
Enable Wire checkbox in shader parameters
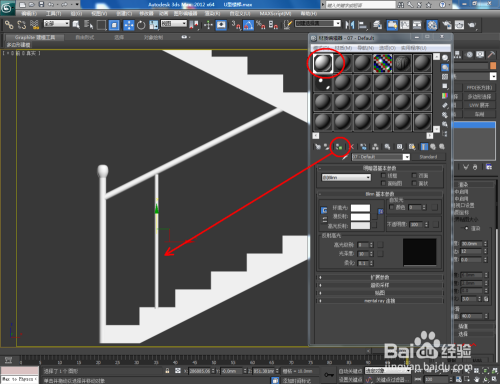click(x=384, y=176)
